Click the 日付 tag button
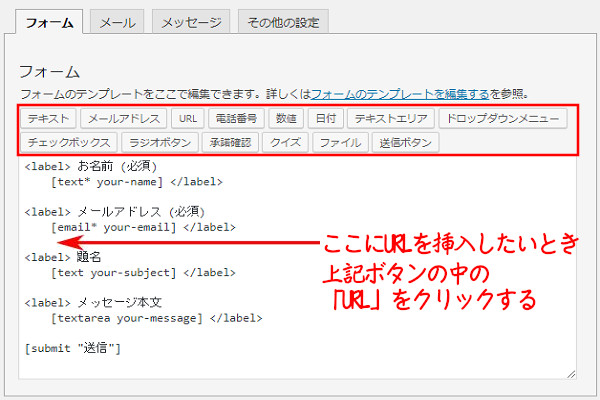 point(326,118)
